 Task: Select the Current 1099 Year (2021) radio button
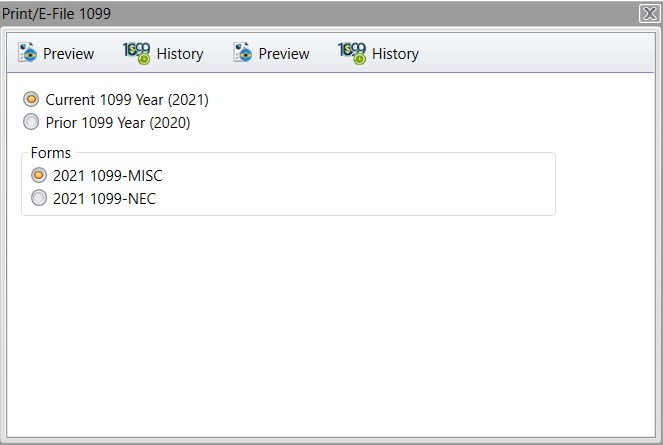[32, 100]
